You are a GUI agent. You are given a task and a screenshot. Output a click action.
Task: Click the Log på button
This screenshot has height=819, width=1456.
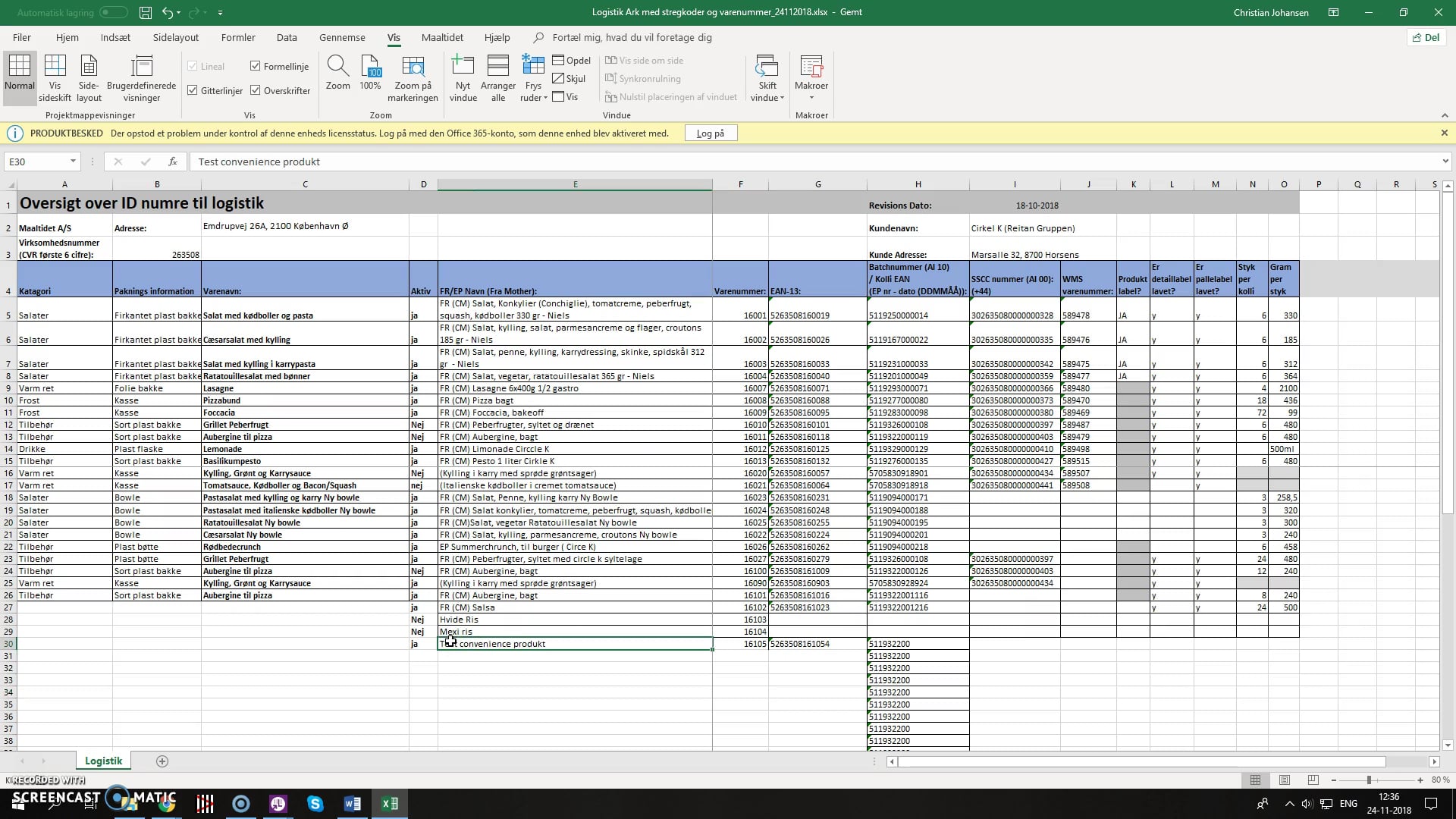tap(711, 133)
